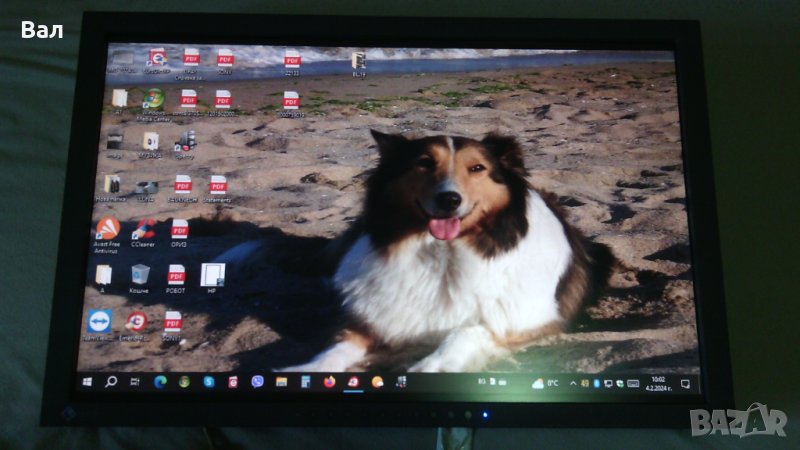Open Avast Free Antivirus desktop shortcut

click(106, 230)
